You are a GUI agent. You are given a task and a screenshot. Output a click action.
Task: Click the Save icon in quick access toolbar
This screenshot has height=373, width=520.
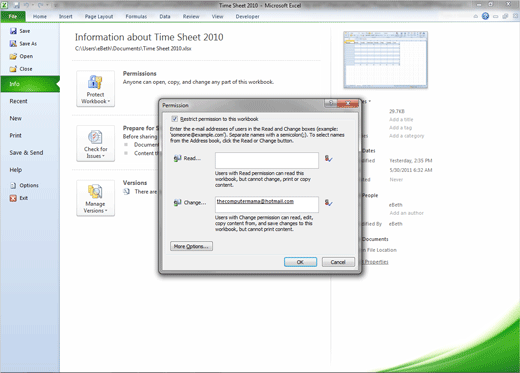coord(16,5)
